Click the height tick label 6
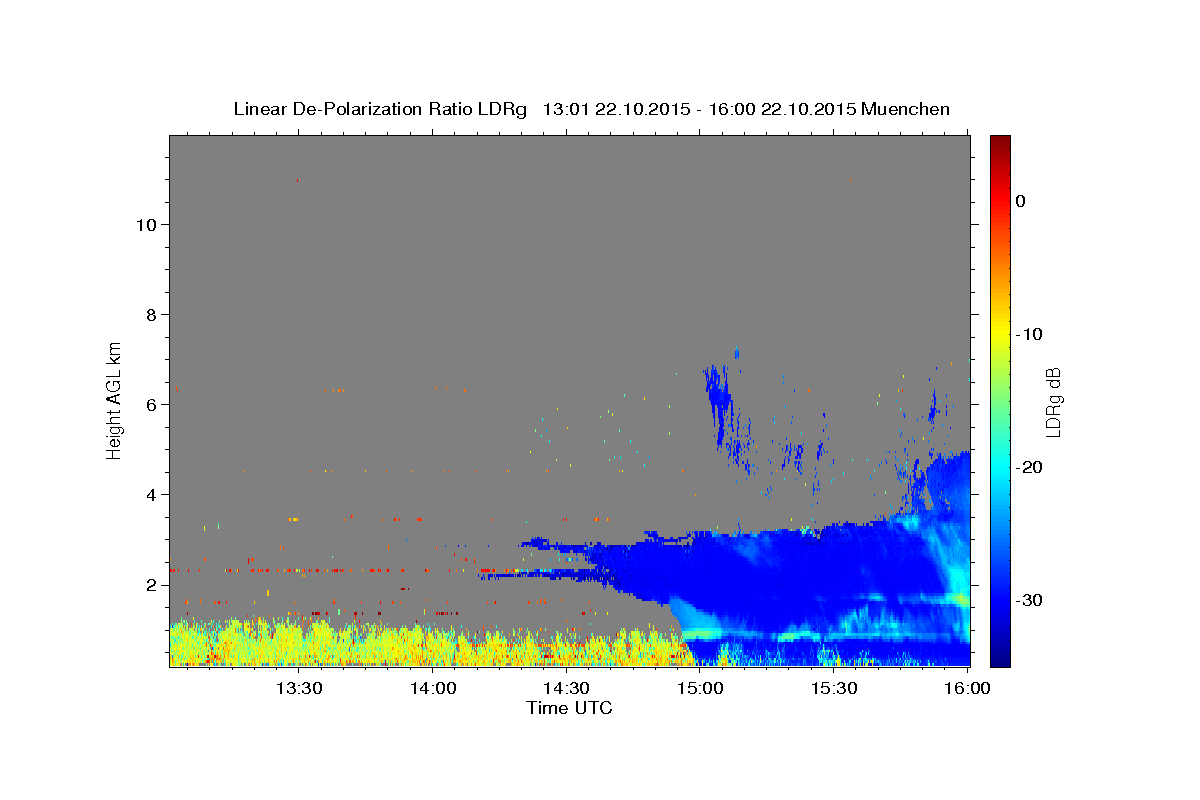This screenshot has width=1200, height=800. 150,404
